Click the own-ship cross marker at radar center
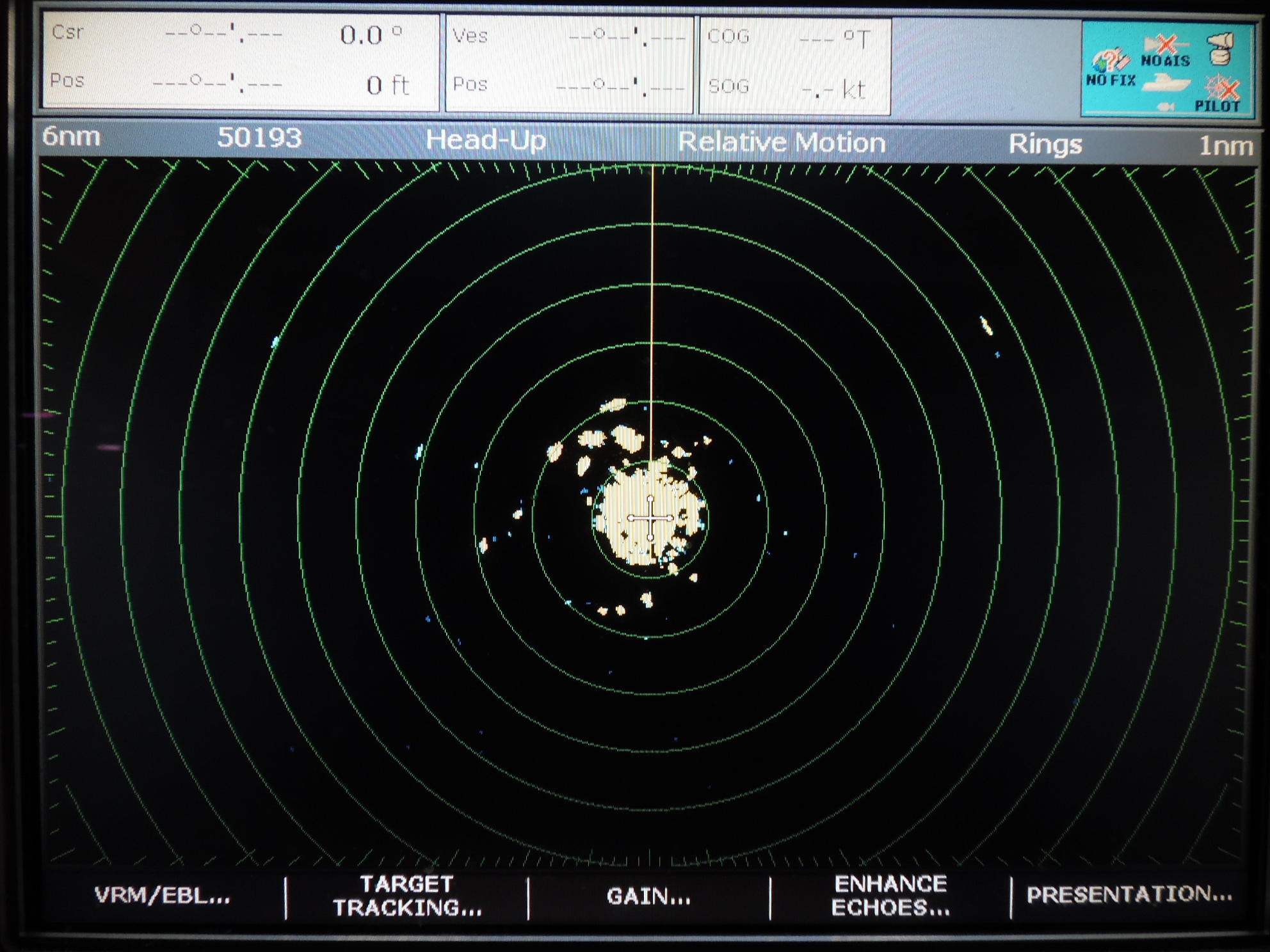The height and width of the screenshot is (952, 1270). click(x=650, y=518)
